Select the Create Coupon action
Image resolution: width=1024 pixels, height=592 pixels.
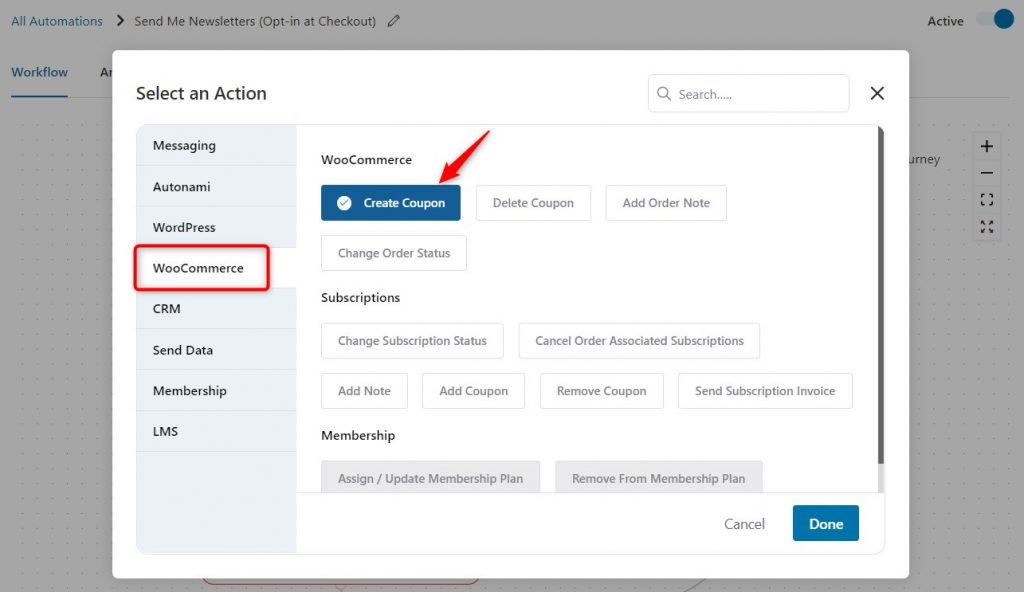(391, 203)
